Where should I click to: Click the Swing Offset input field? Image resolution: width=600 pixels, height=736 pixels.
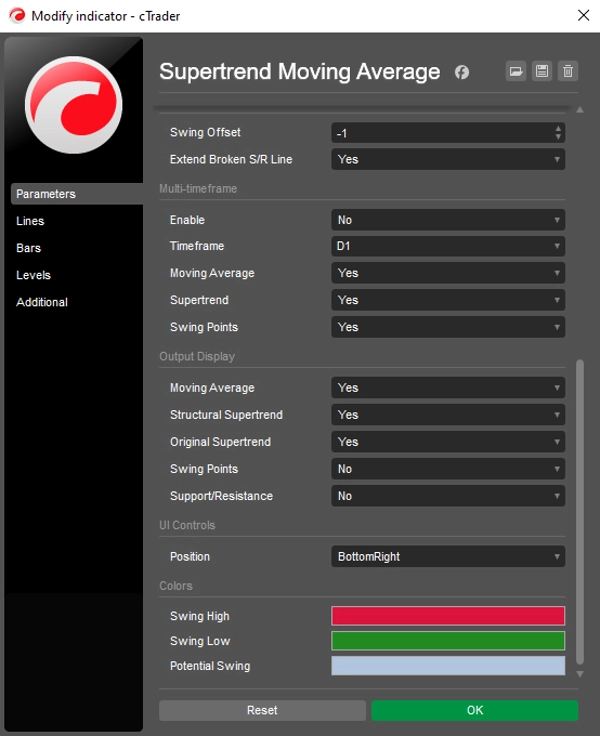click(448, 133)
